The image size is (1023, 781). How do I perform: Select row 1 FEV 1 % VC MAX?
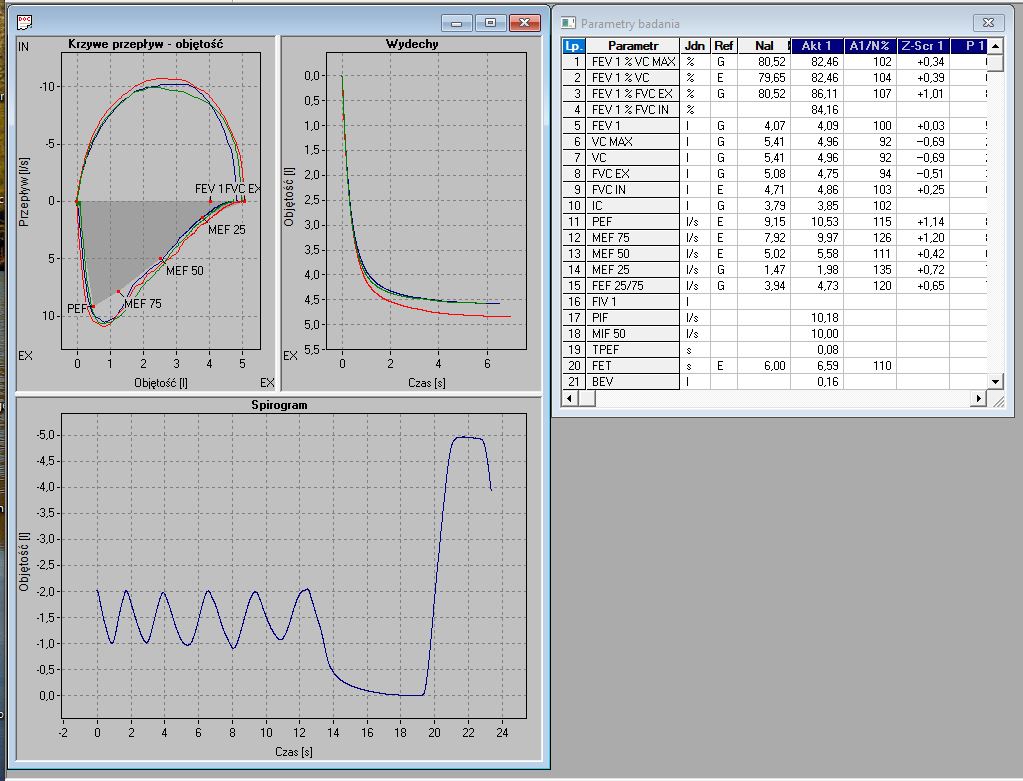point(774,62)
